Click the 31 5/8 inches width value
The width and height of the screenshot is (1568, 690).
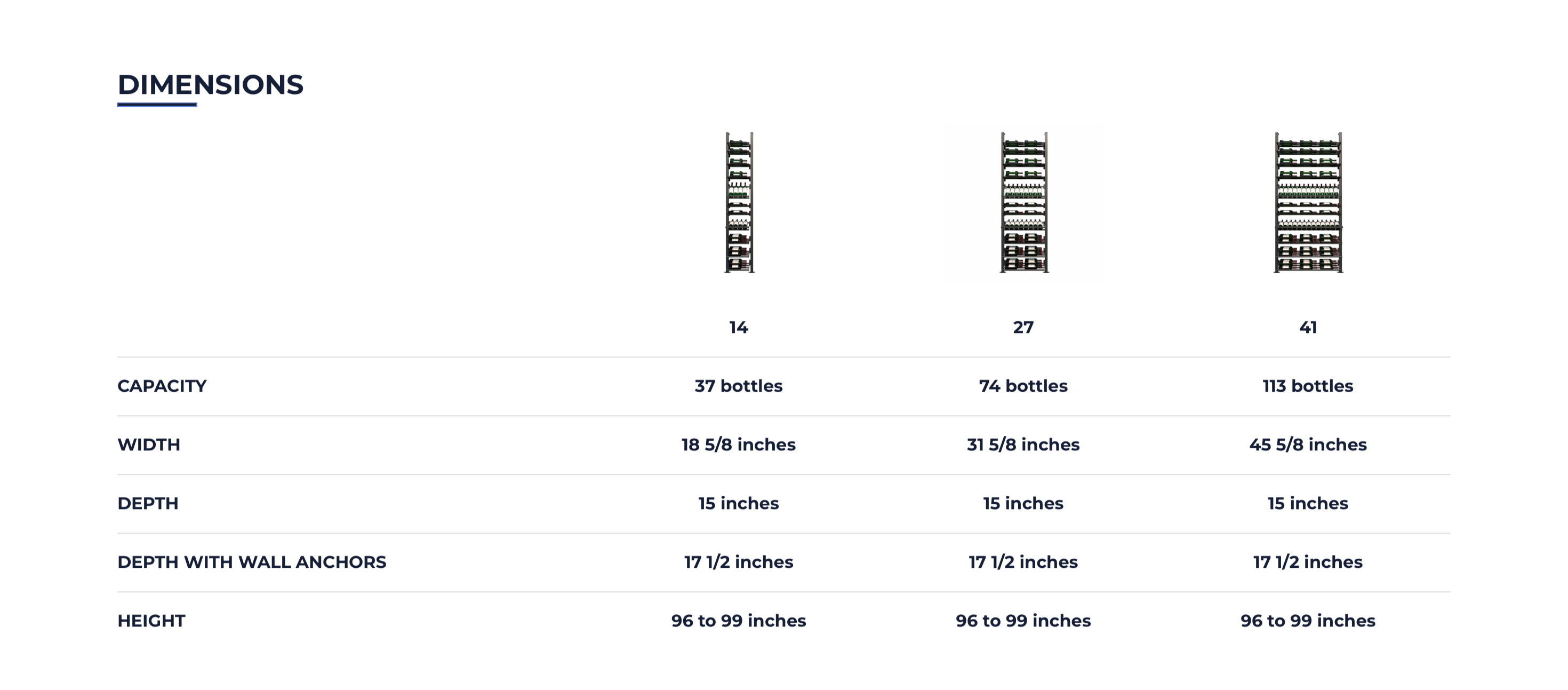coord(1023,445)
